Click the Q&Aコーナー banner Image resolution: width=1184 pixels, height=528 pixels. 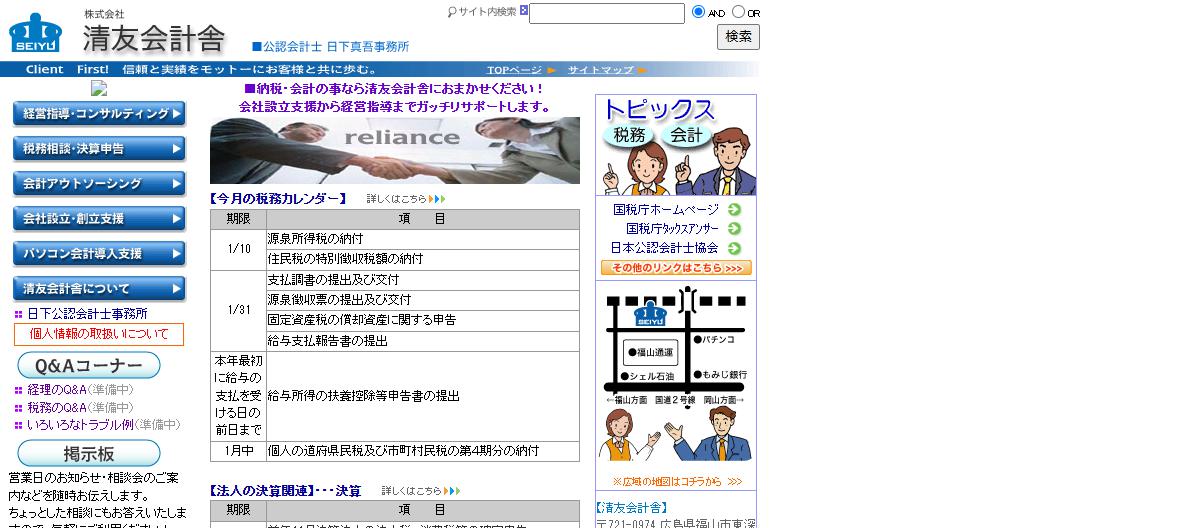89,366
